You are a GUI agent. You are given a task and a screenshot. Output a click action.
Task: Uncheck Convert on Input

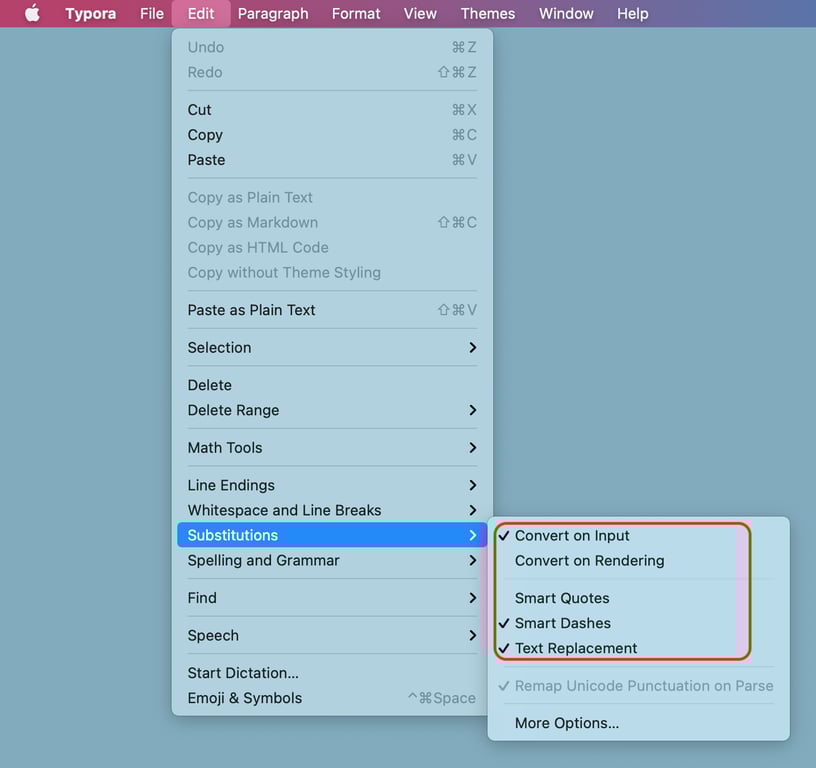[x=638, y=535]
